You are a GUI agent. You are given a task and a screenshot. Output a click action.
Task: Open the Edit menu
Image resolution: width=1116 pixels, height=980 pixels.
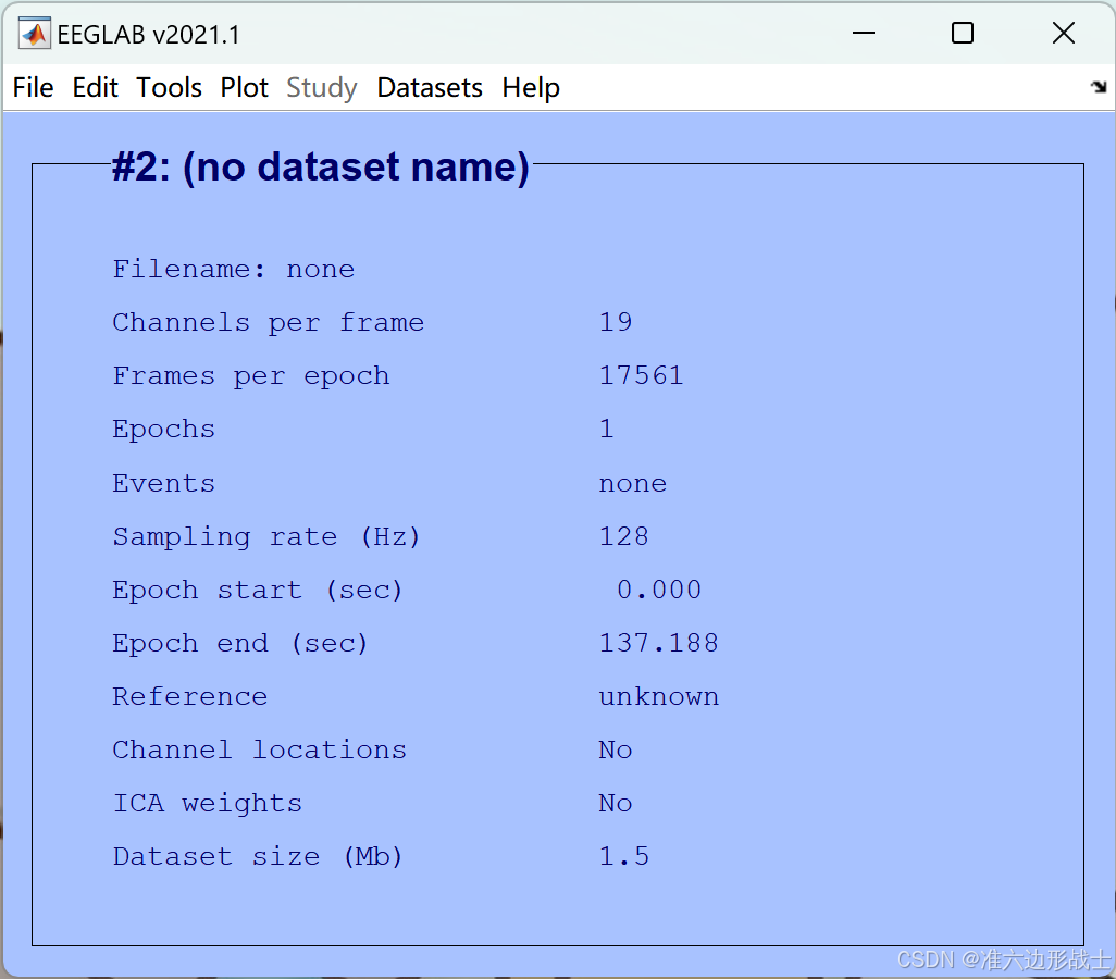click(x=95, y=88)
